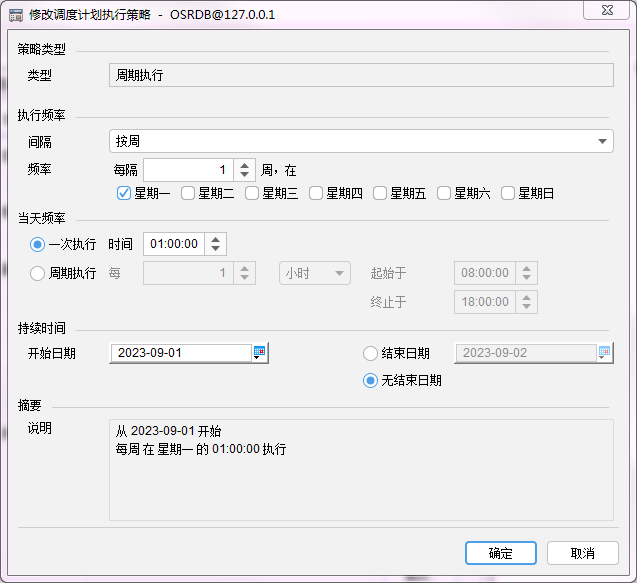Increase the 时间 01:00:00 value
Viewport: 637px width, 583px height.
point(215,239)
